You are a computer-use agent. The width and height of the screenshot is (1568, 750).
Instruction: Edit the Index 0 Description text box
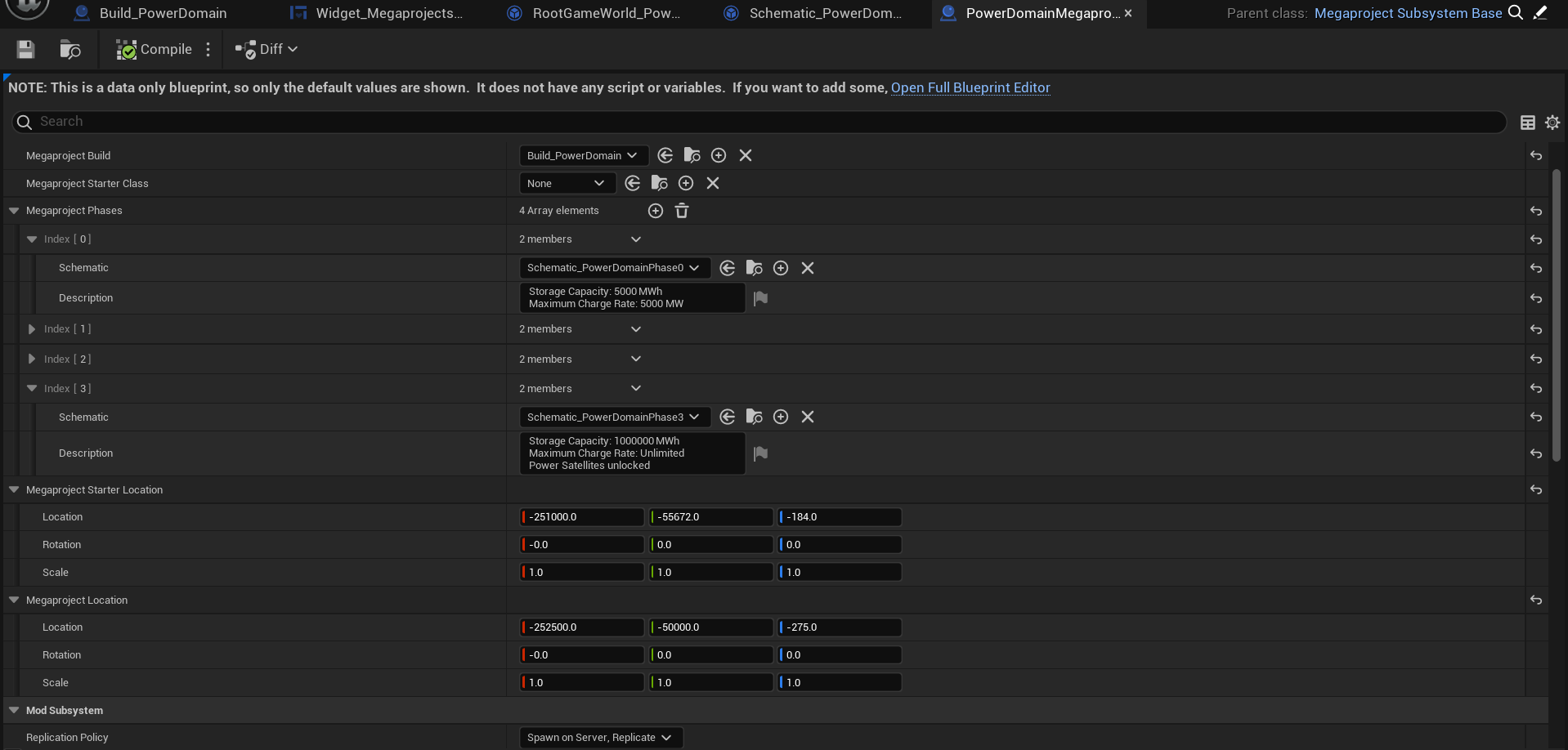pyautogui.click(x=633, y=298)
